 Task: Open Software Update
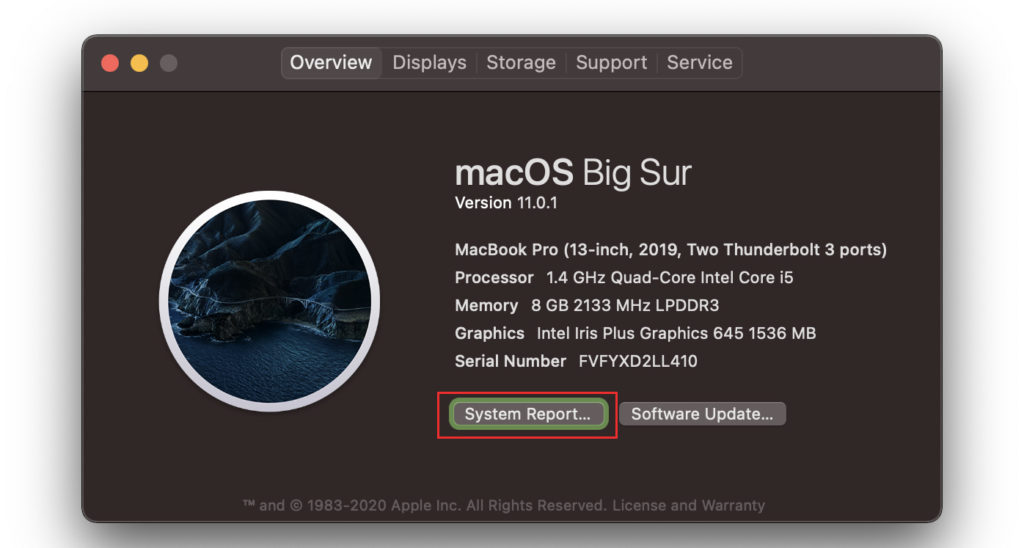pos(702,414)
